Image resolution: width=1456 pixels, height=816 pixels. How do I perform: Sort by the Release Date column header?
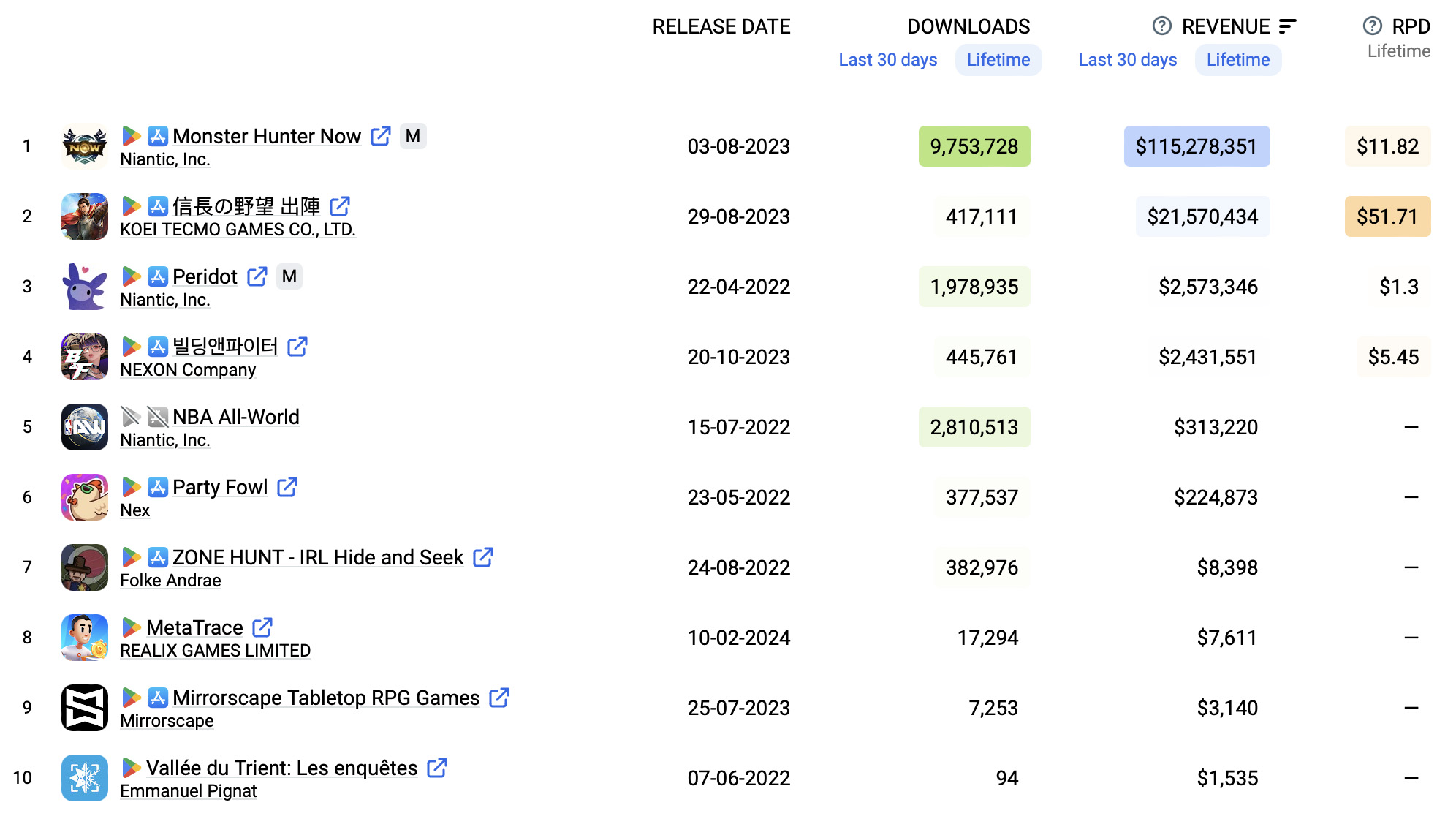point(721,27)
